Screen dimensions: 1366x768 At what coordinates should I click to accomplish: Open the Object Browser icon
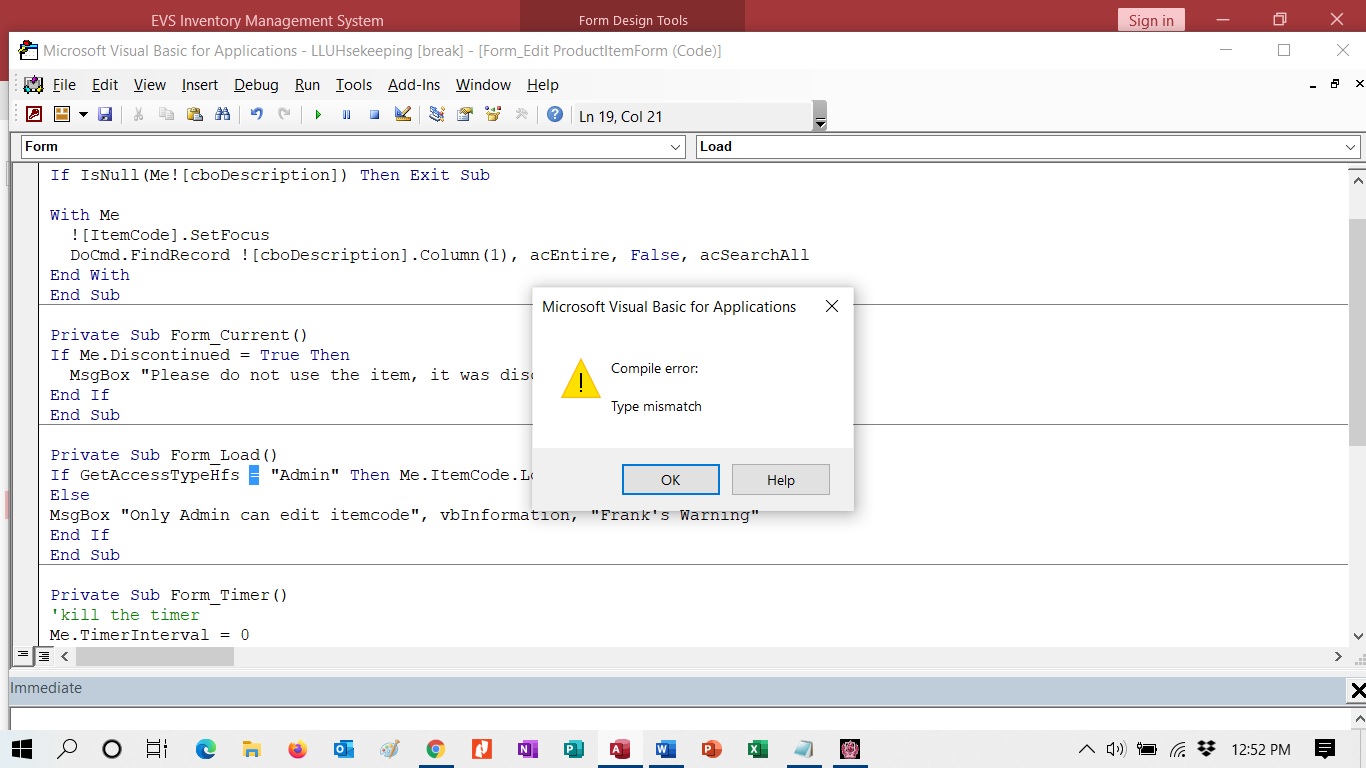(492, 115)
